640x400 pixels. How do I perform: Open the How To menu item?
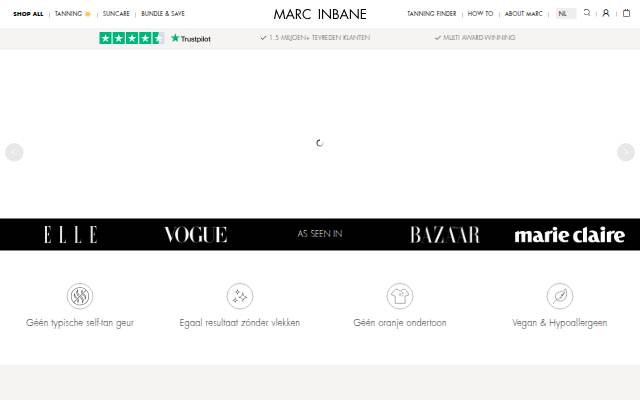(x=480, y=13)
